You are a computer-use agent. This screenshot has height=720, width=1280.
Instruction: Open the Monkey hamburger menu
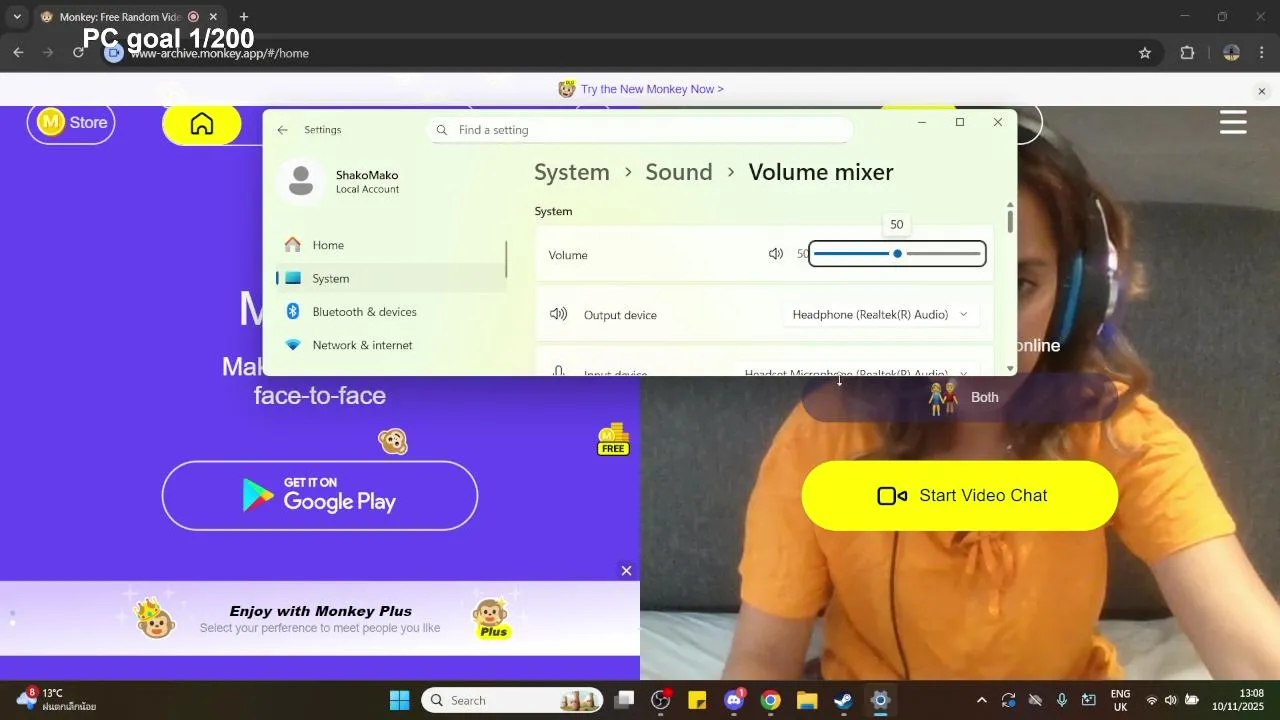tap(1233, 123)
